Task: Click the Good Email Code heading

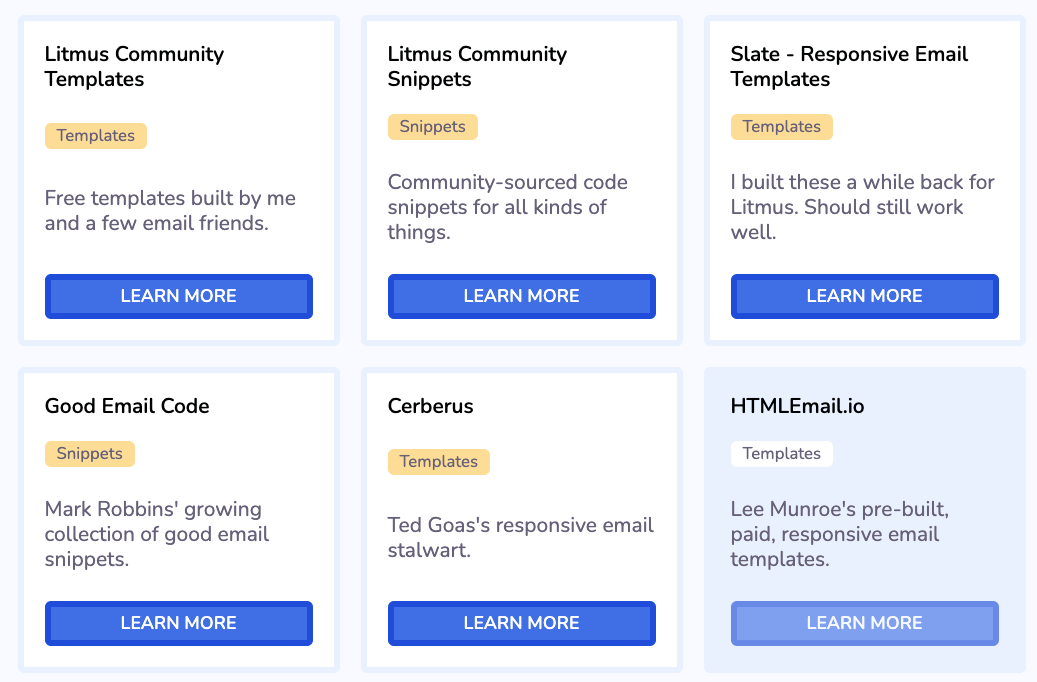Action: pyautogui.click(x=127, y=406)
